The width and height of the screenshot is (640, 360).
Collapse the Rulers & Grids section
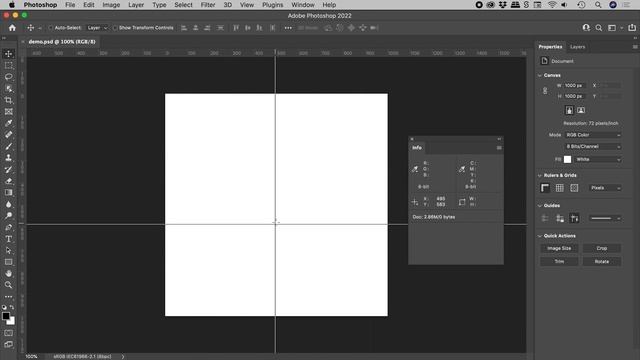[540, 176]
